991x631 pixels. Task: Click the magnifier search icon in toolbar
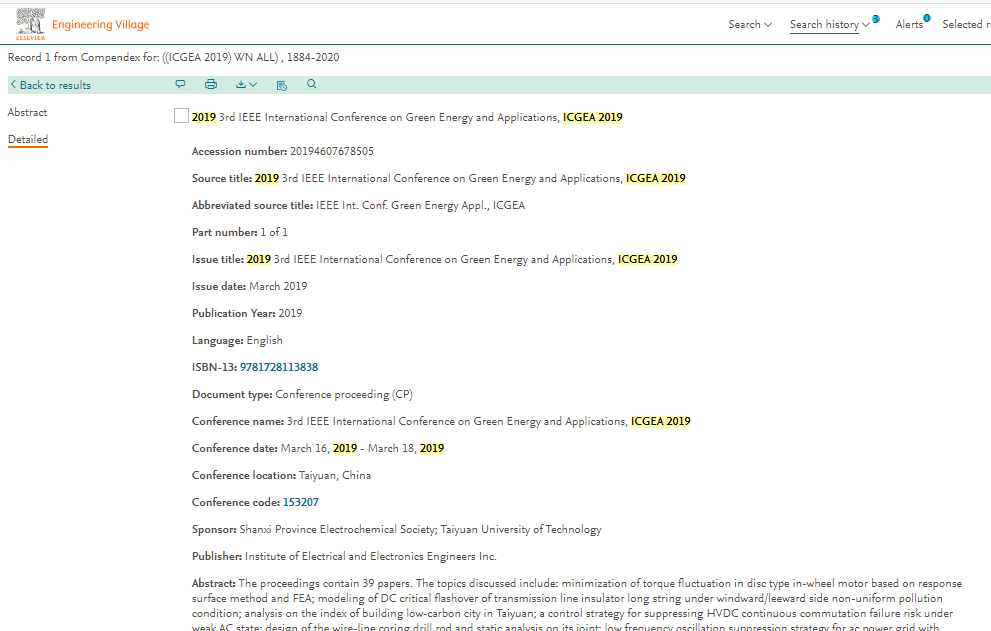[x=312, y=84]
